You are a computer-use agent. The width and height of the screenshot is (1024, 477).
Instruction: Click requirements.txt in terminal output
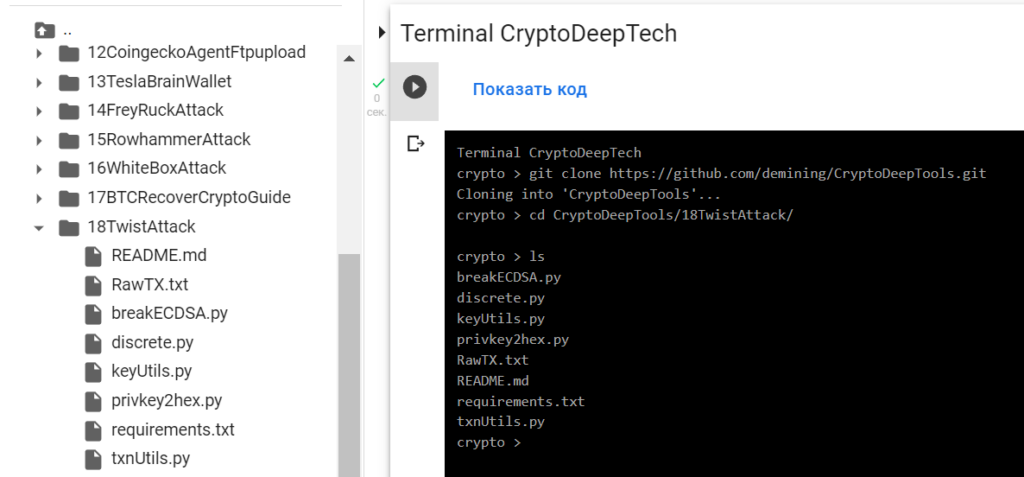520,401
